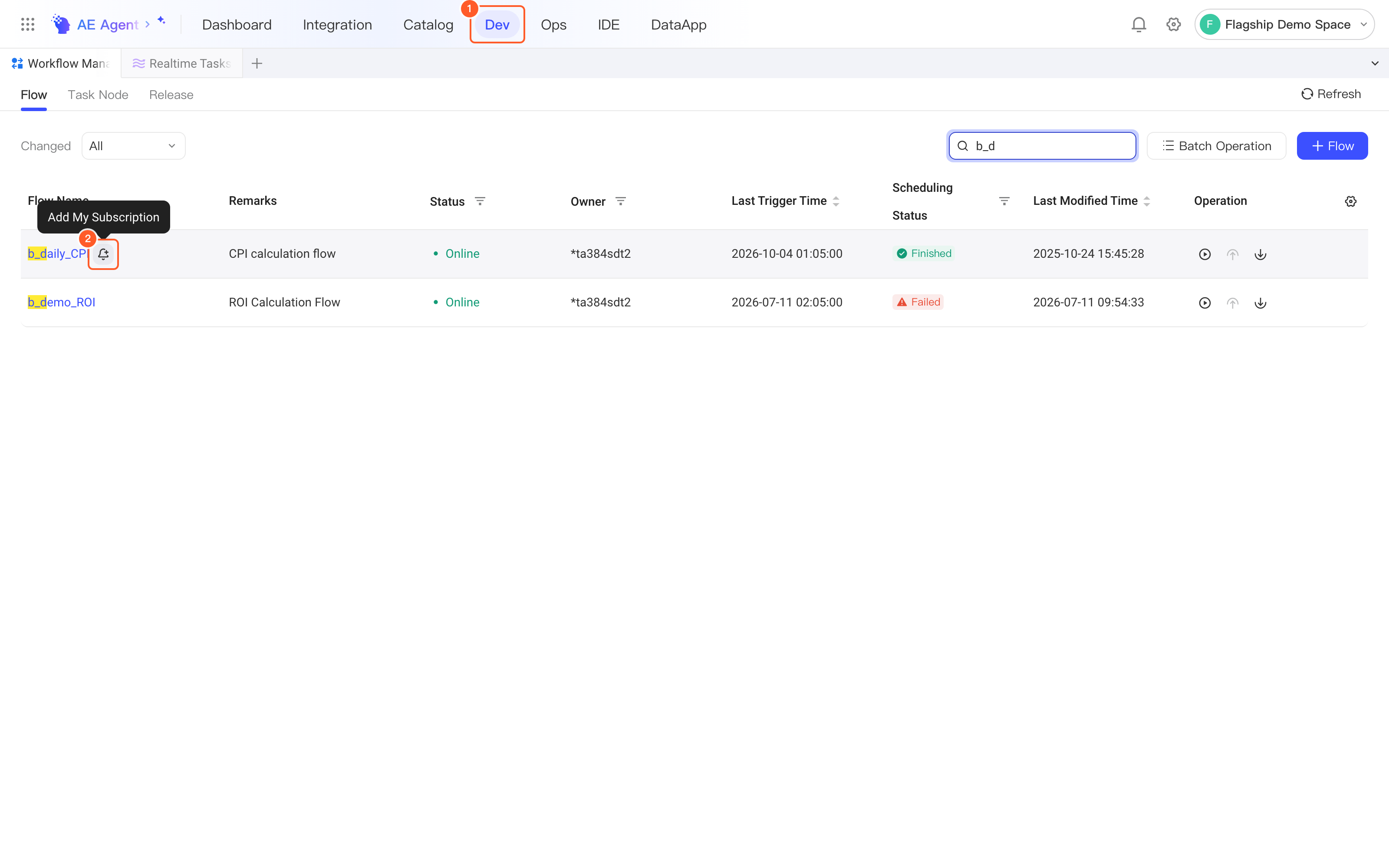Viewport: 1389px width, 868px height.
Task: Click the publish up-arrow icon for b_daily_CPI
Action: click(x=1232, y=254)
